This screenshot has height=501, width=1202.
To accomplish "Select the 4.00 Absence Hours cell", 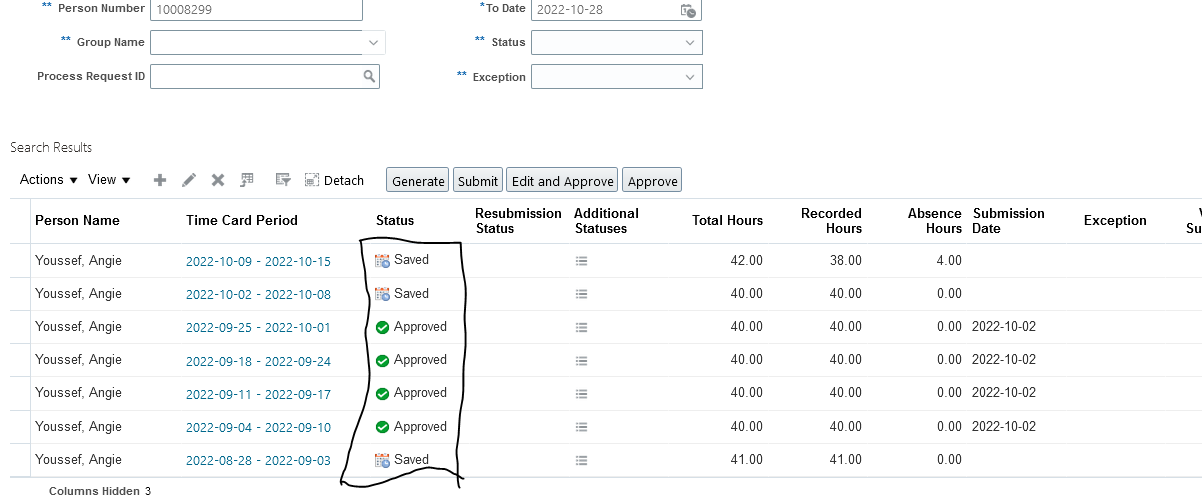I will tap(949, 260).
